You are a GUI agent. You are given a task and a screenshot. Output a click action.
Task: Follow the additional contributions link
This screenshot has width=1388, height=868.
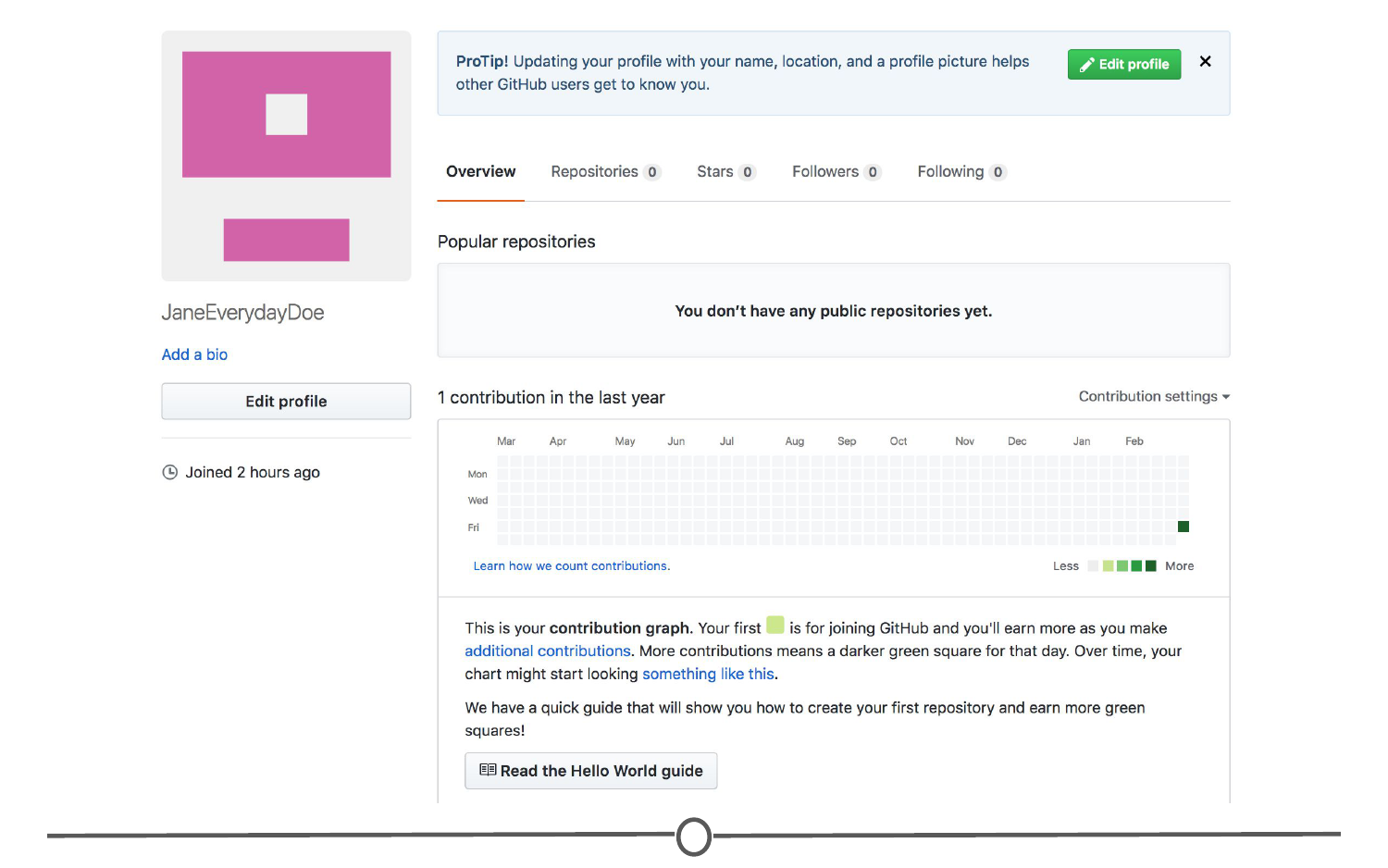click(547, 651)
